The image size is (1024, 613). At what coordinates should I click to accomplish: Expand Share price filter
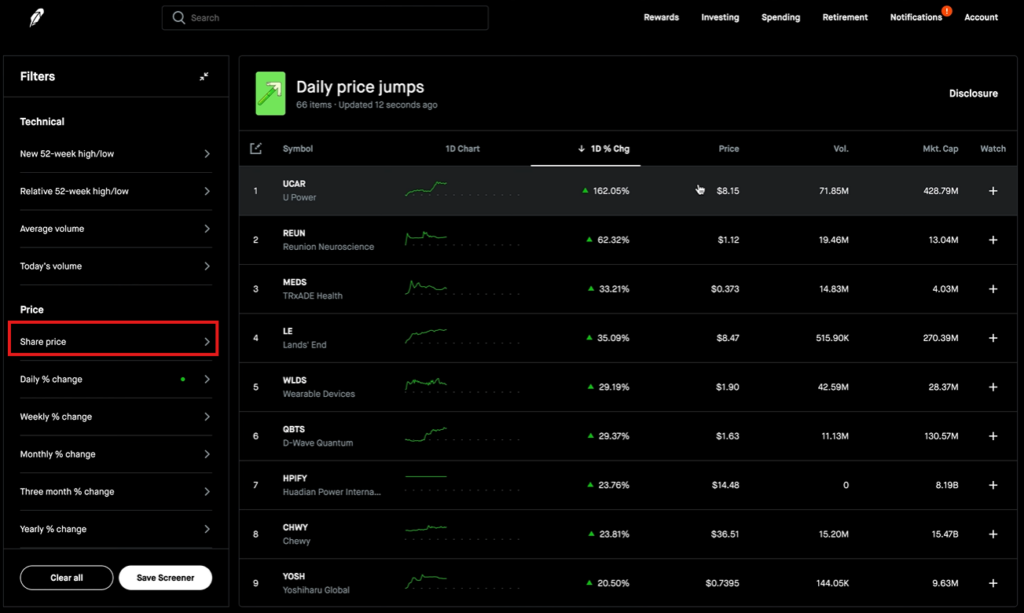click(x=114, y=339)
